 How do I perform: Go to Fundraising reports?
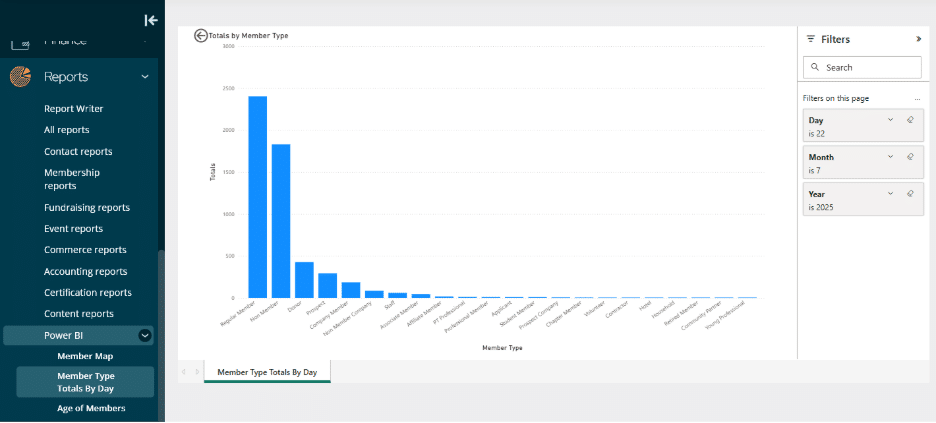coord(87,208)
